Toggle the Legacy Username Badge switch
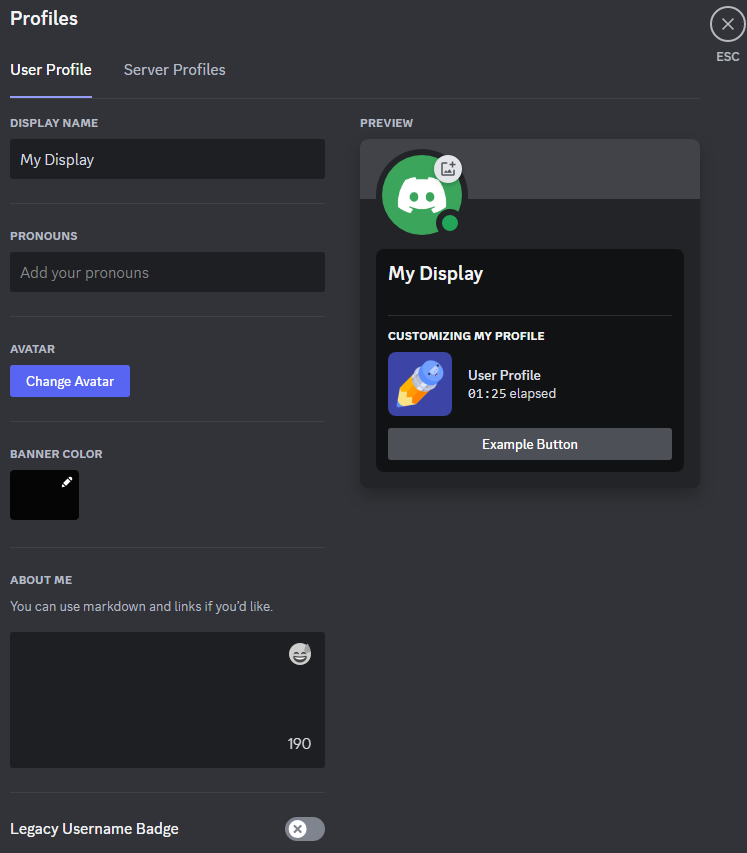This screenshot has width=747, height=853. (305, 829)
